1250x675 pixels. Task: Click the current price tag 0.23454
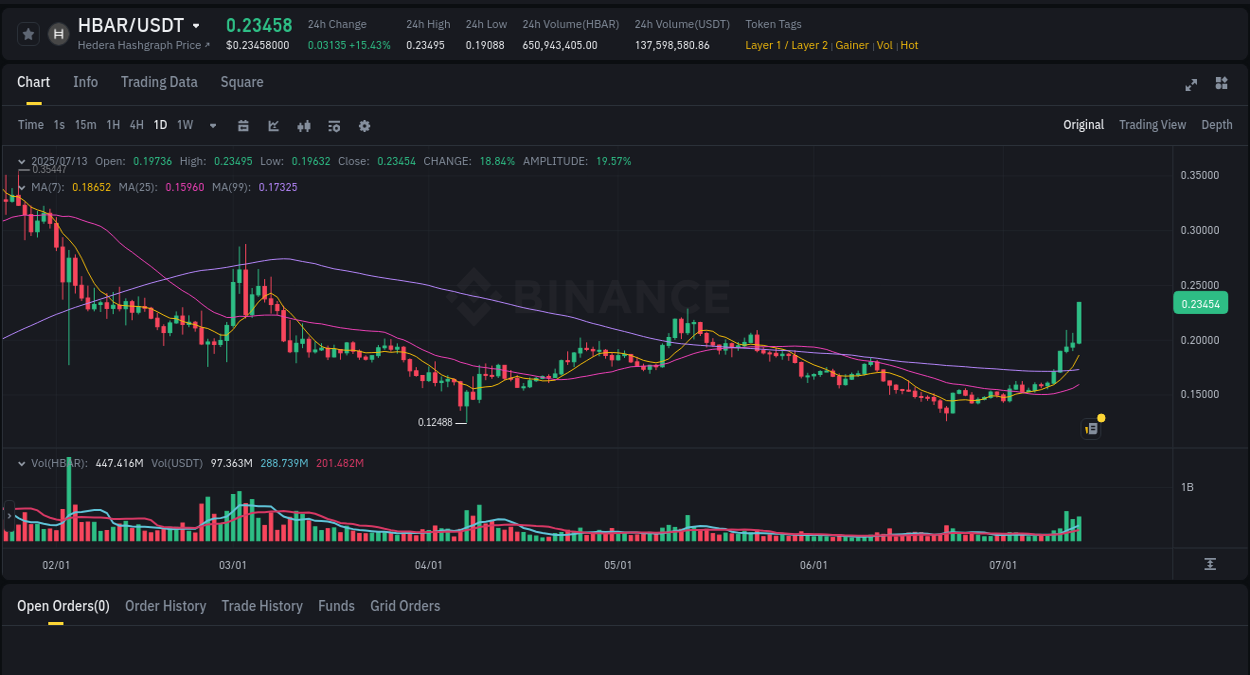click(x=1200, y=302)
